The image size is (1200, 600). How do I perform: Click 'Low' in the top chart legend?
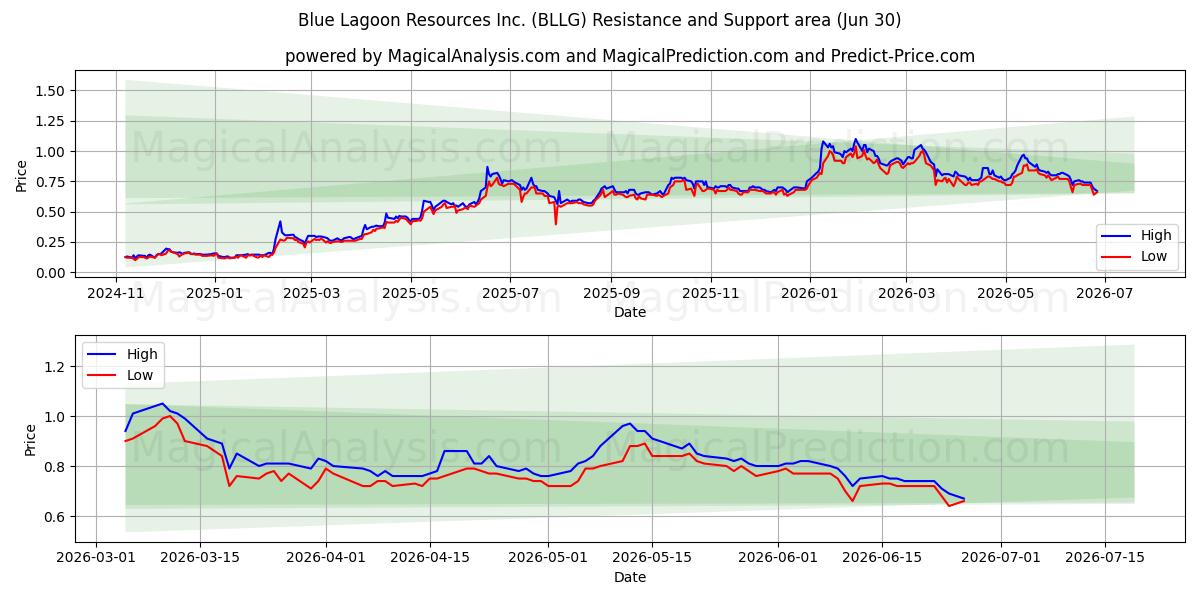point(1154,256)
